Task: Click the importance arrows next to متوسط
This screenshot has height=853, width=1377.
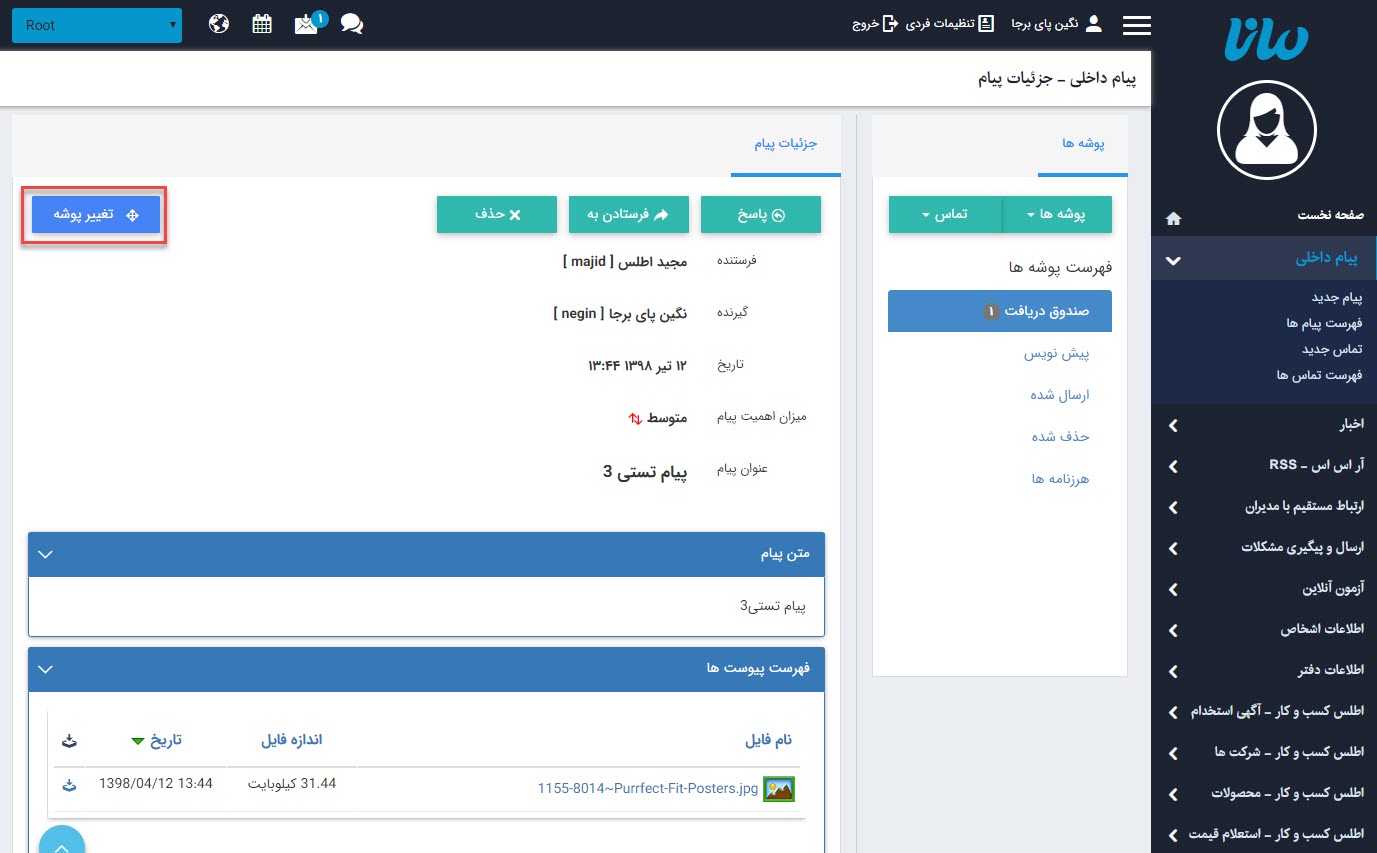Action: click(x=635, y=419)
